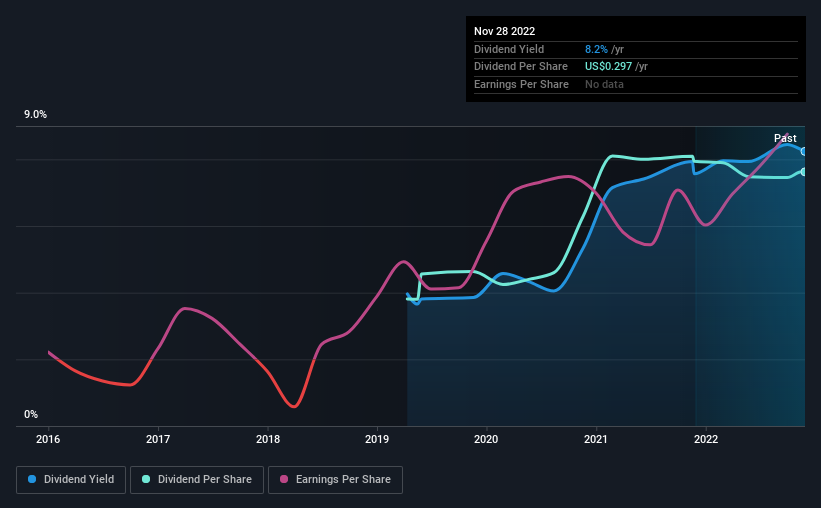This screenshot has width=821, height=508.
Task: Click the Nov 28 2022 tooltip date
Action: click(504, 31)
